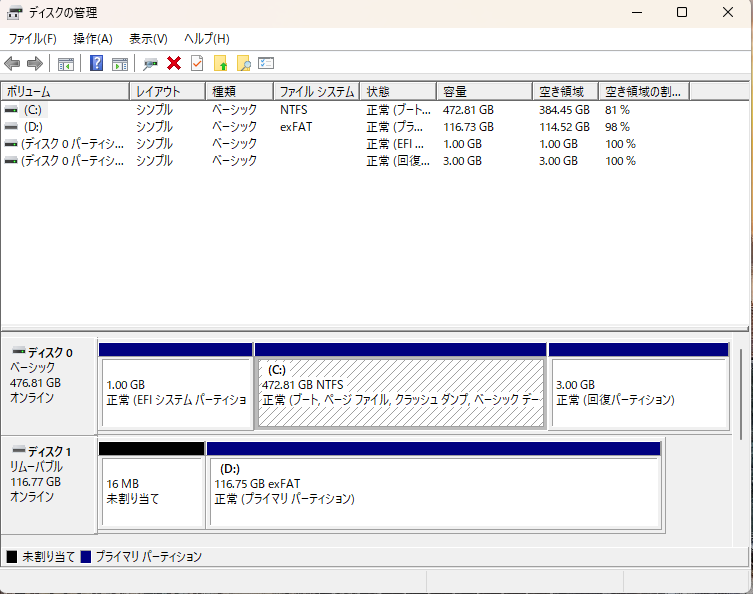The height and width of the screenshot is (594, 753).
Task: Minimize the Disk Management window
Action: click(637, 12)
